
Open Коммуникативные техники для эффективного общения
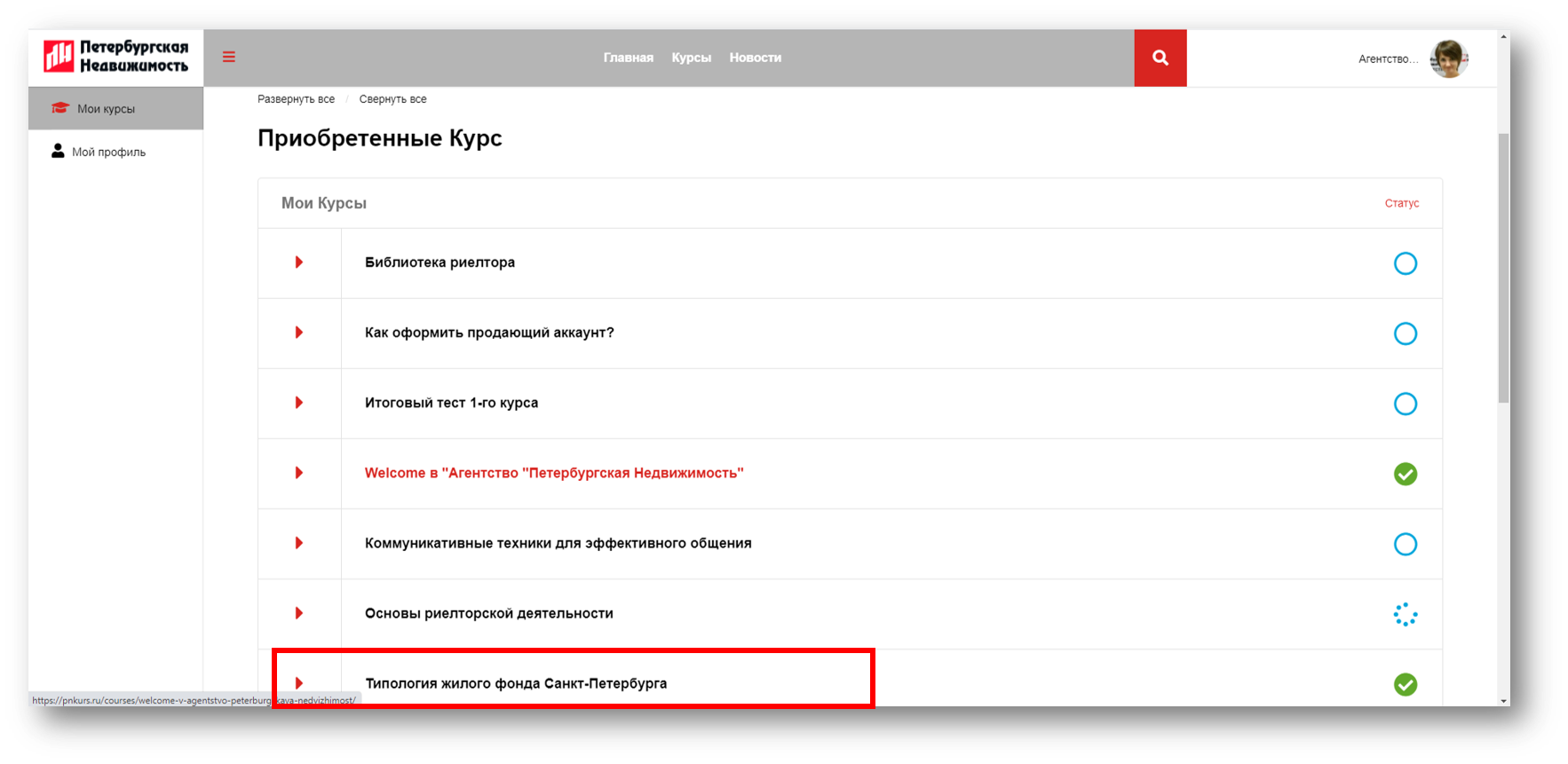[558, 543]
